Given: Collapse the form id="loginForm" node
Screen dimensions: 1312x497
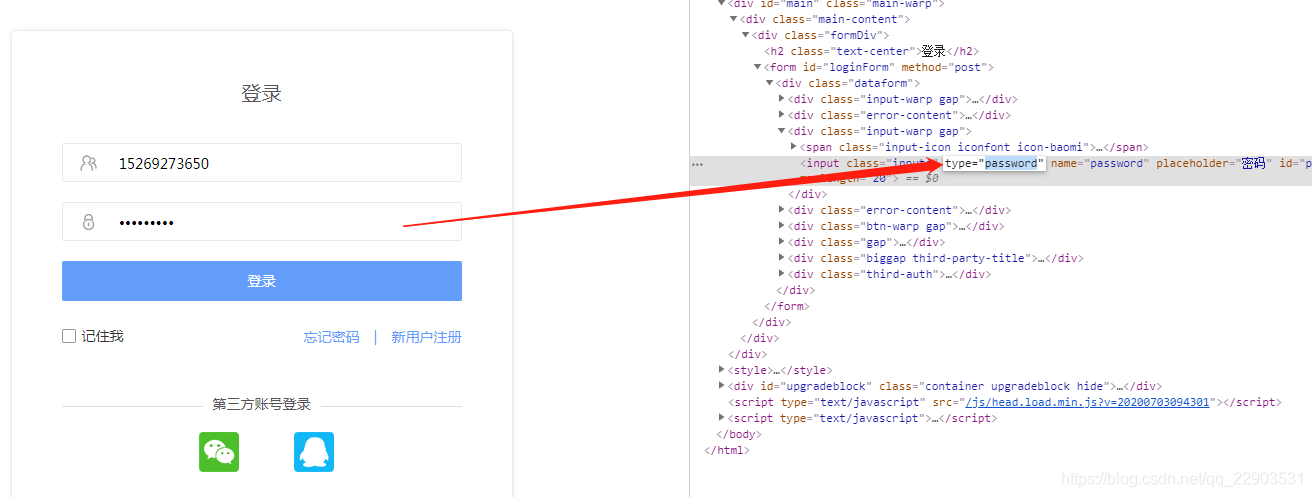Looking at the screenshot, I should [x=757, y=67].
